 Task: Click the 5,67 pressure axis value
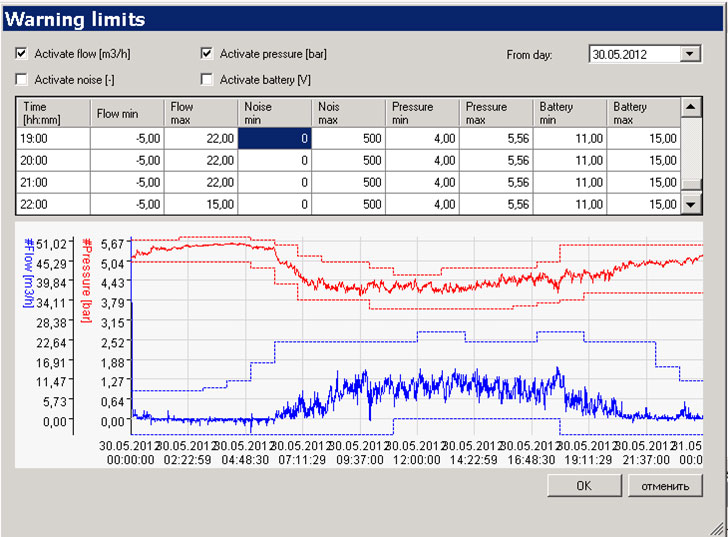(112, 244)
